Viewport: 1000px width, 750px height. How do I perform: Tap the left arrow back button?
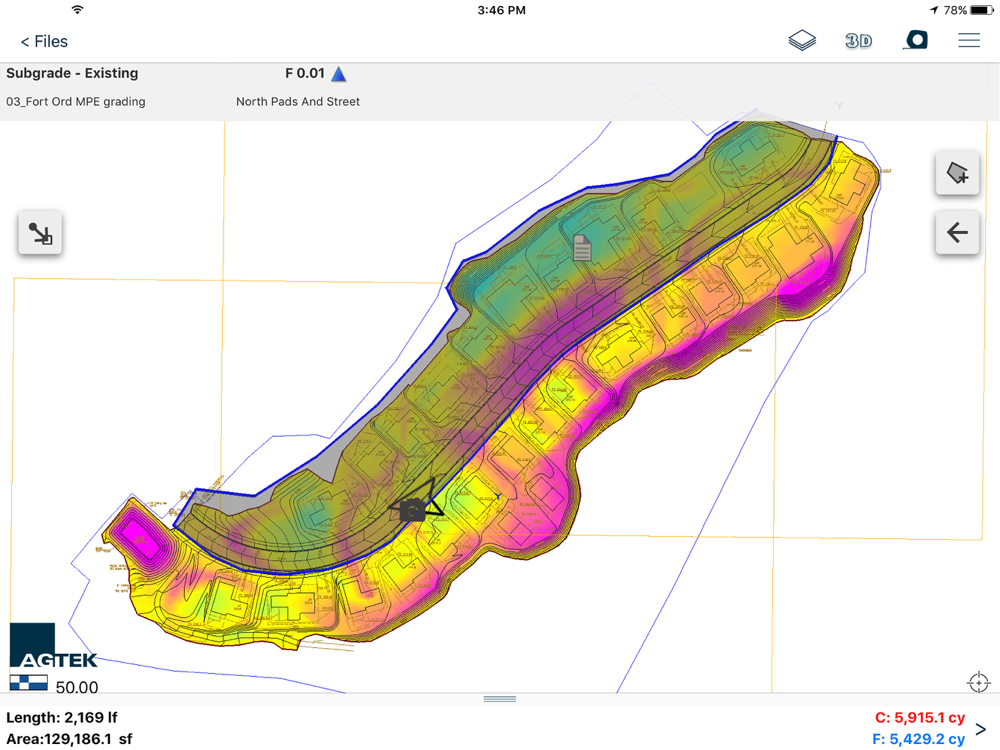(957, 233)
